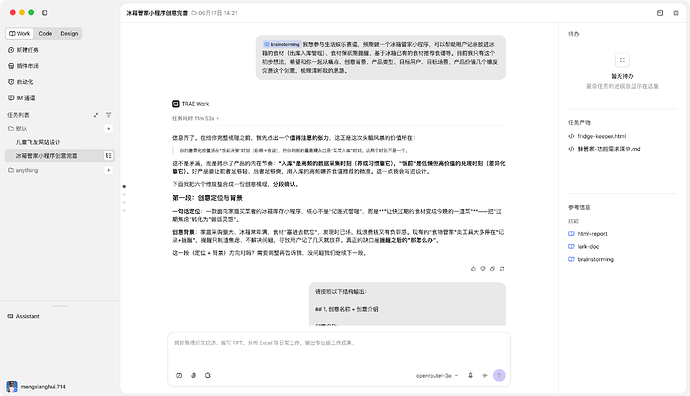Open the mengxianghui.714 user profile

(36, 387)
